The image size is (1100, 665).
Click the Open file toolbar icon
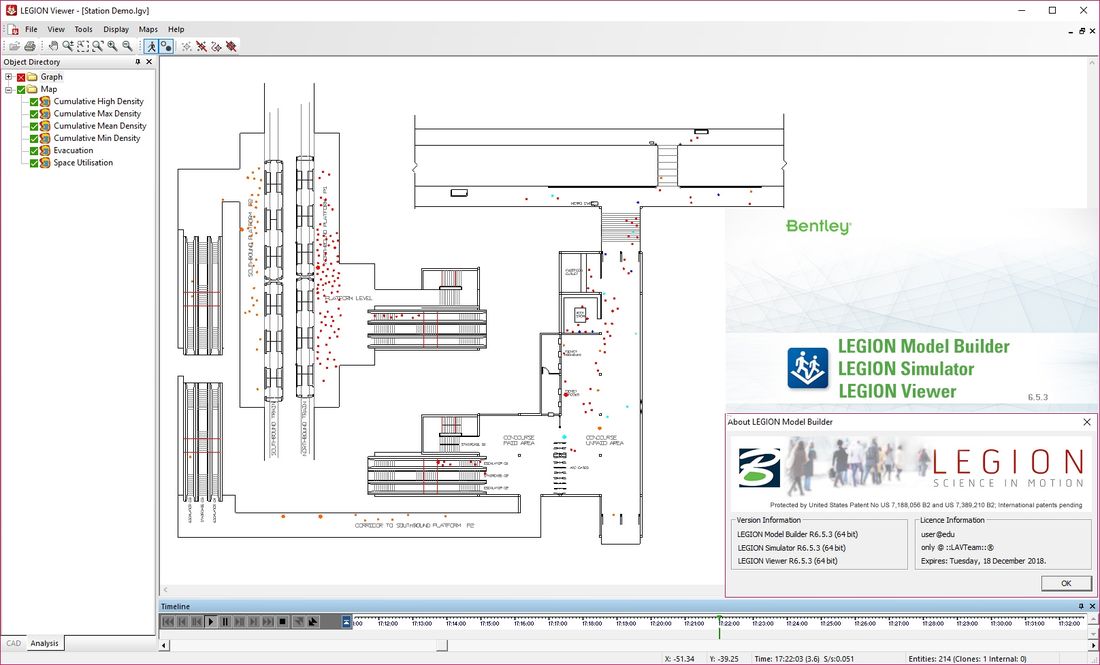pos(14,46)
